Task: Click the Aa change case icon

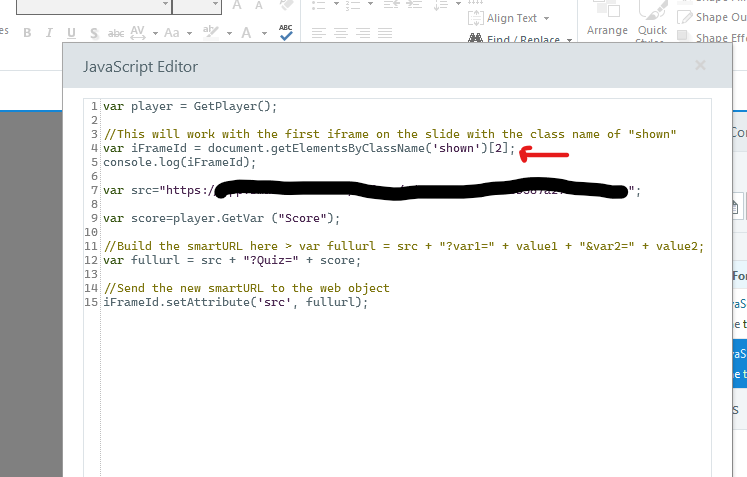Action: coord(172,33)
